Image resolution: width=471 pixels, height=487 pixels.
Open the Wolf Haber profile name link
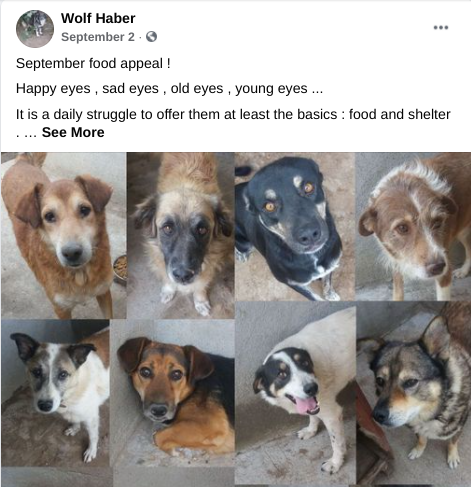[98, 18]
